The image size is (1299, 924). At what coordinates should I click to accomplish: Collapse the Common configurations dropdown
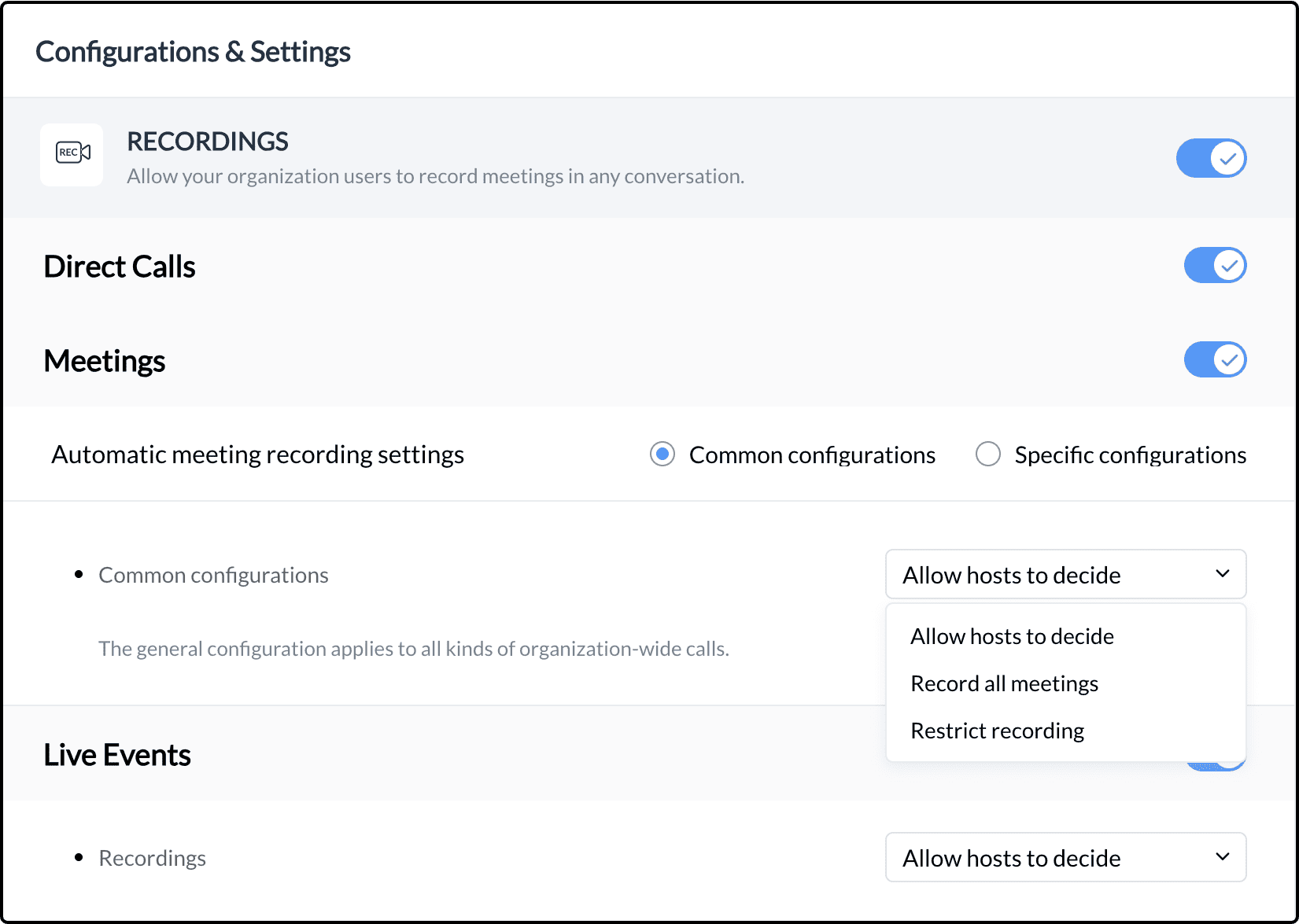point(1065,575)
